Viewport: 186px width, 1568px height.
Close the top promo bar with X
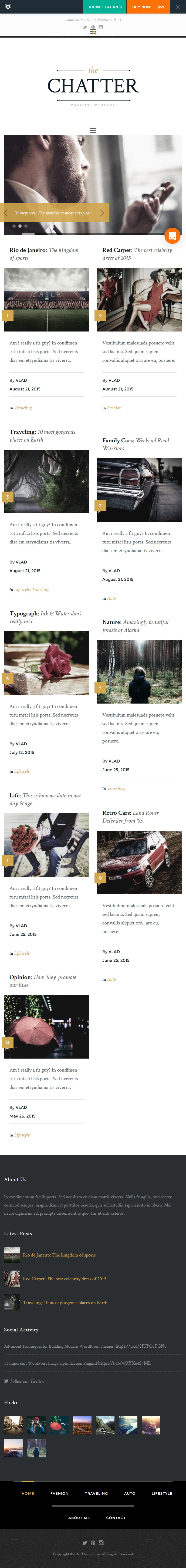pyautogui.click(x=177, y=7)
